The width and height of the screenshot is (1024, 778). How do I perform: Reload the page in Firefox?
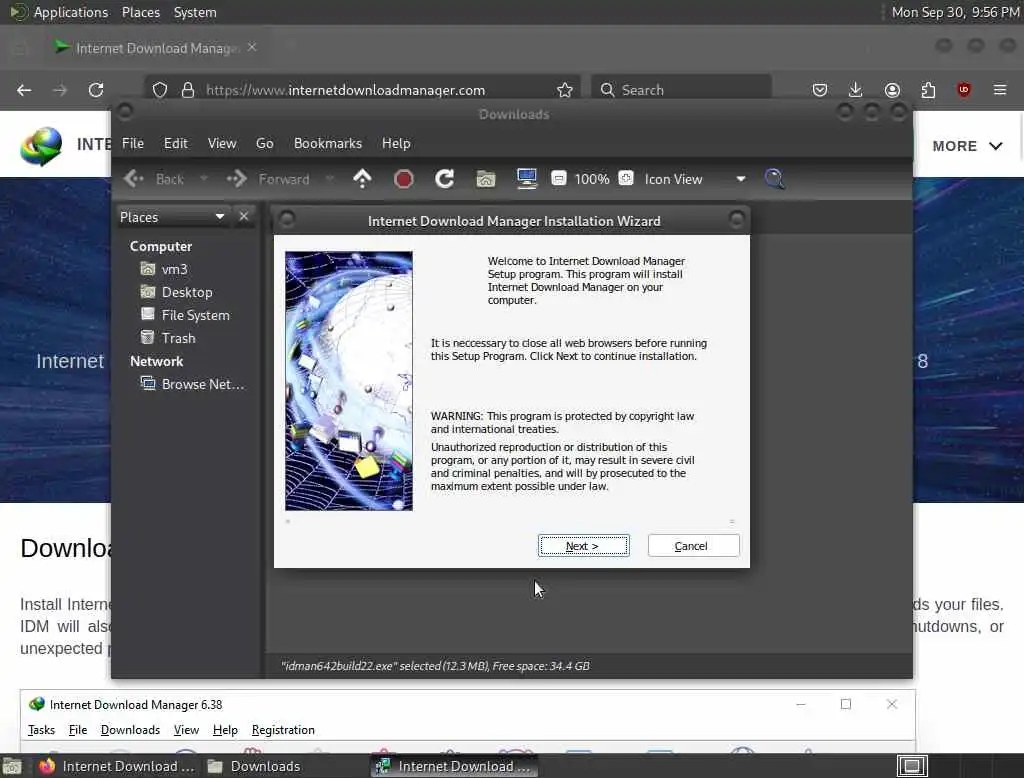[96, 90]
